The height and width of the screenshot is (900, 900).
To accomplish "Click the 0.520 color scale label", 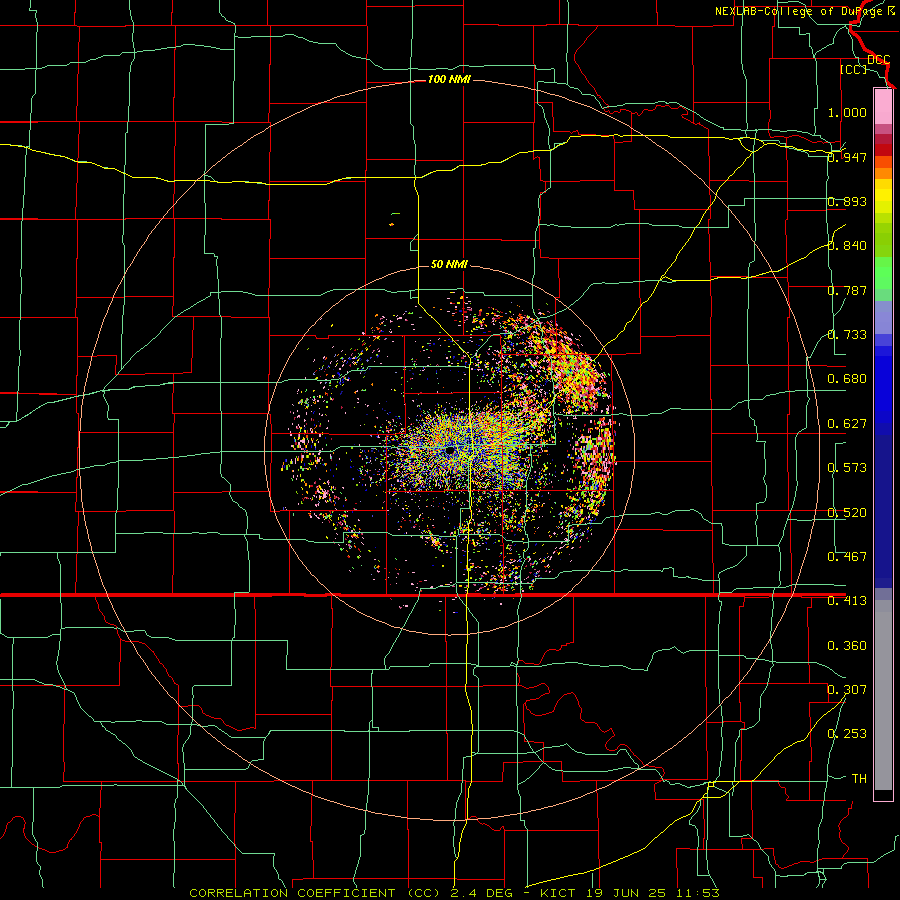I will [847, 513].
